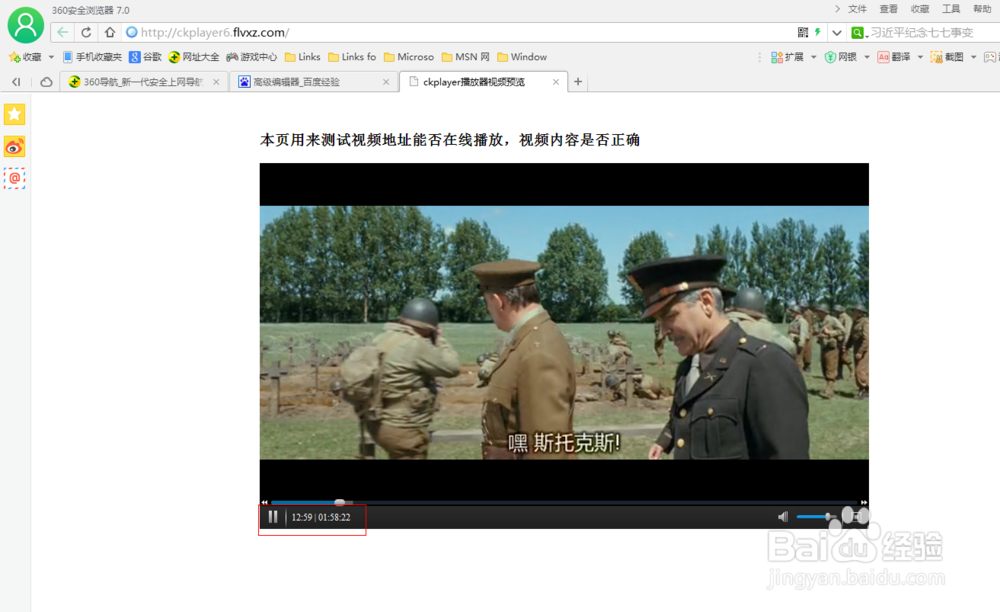
Task: Open the 游戏中心 bookmark
Action: pos(252,57)
